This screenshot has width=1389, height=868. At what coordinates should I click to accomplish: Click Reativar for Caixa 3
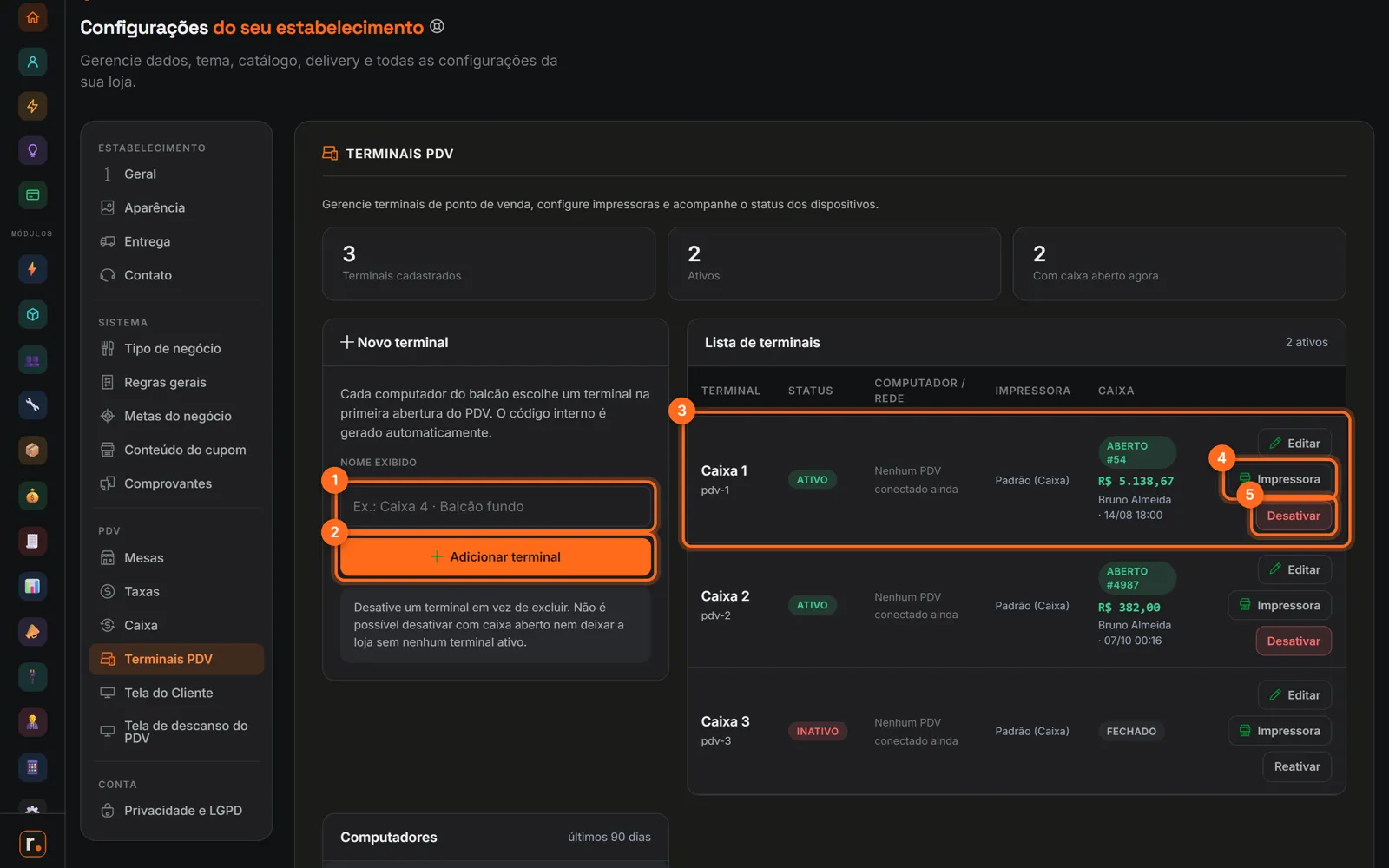(x=1297, y=766)
